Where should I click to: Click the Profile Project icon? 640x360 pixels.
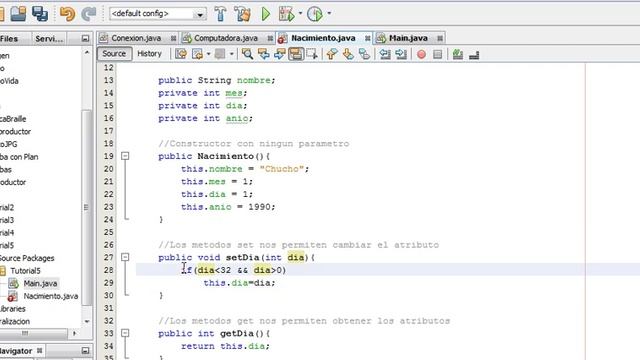pos(315,14)
